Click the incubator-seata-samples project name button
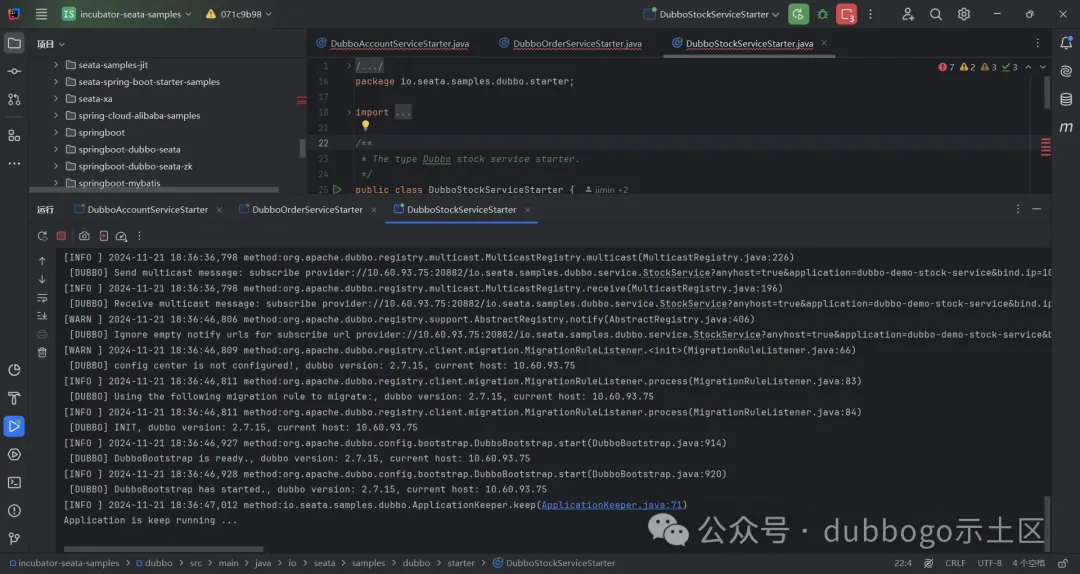Image resolution: width=1080 pixels, height=574 pixels. 126,14
